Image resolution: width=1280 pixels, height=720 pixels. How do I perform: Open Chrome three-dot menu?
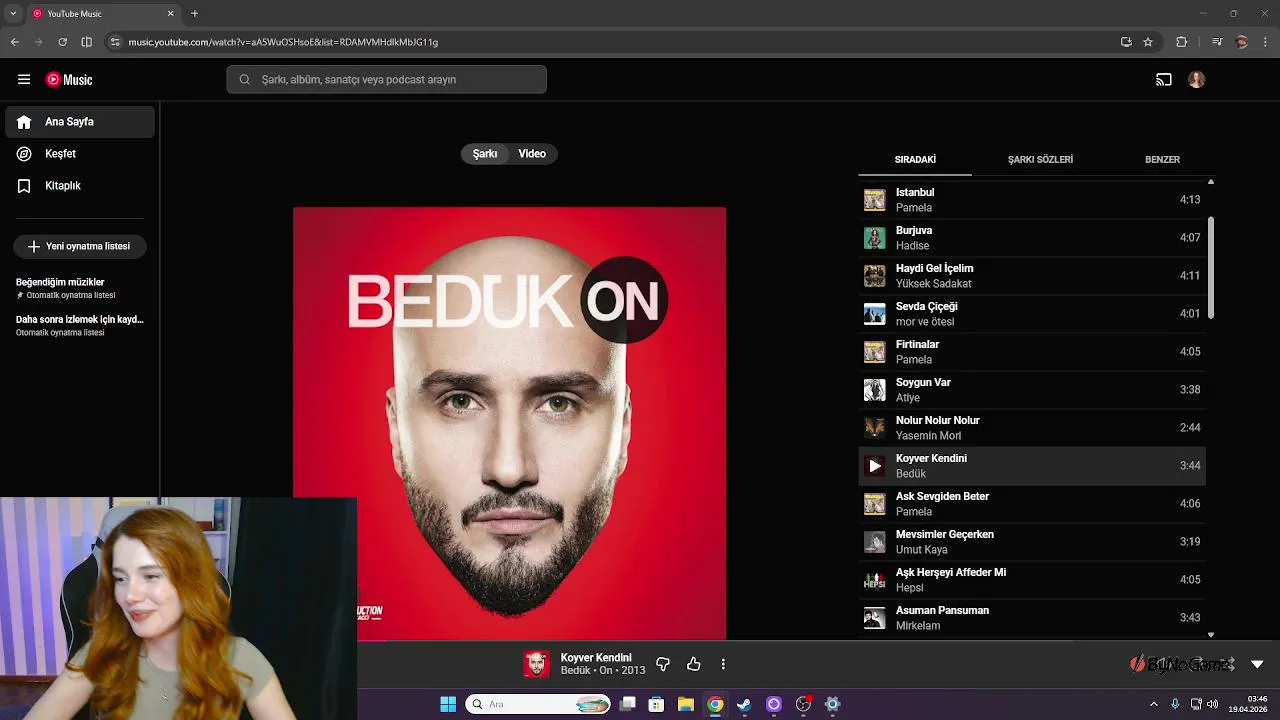[x=1266, y=42]
